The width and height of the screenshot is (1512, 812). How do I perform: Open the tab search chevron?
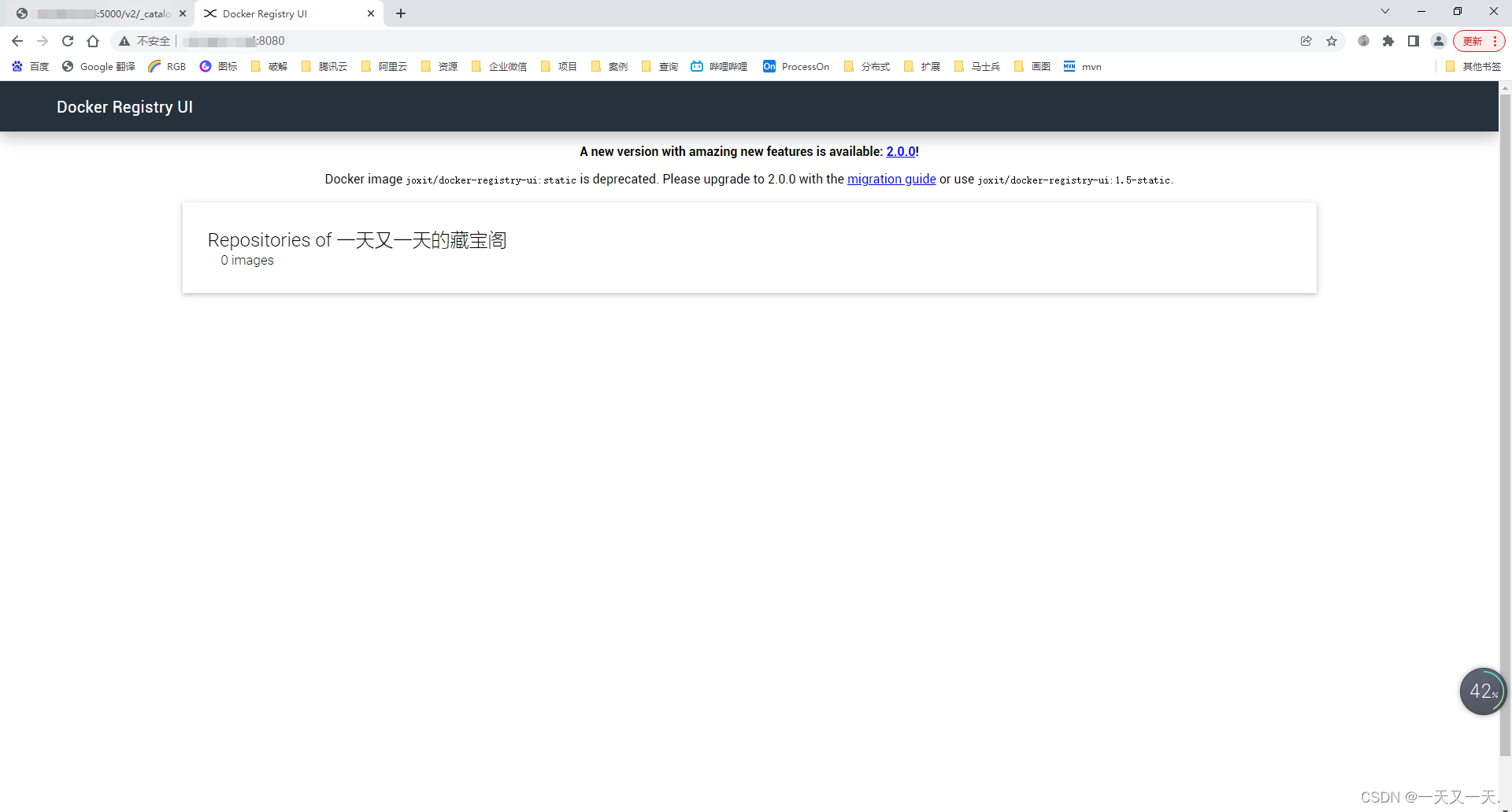(x=1385, y=11)
